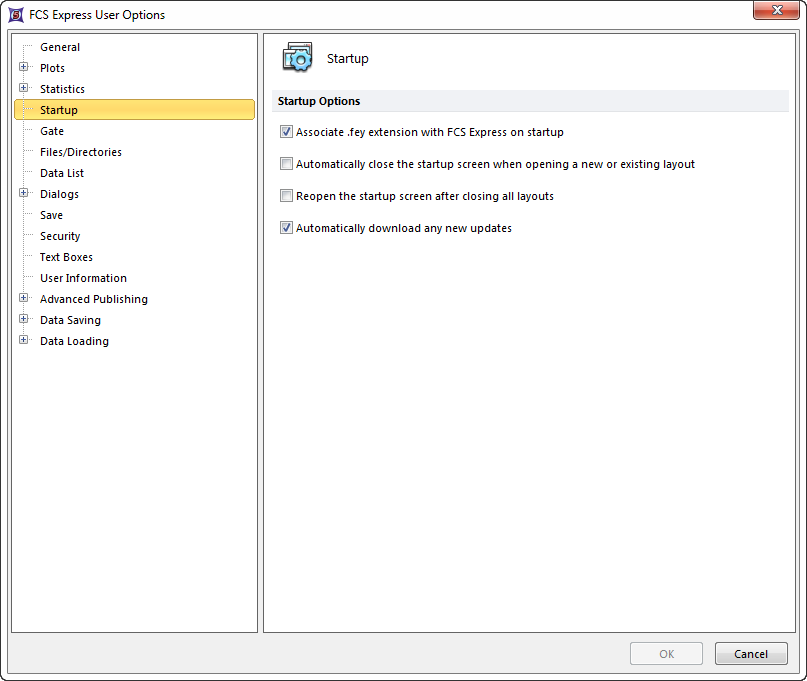Viewport: 807px width, 681px height.
Task: Open Advanced Publishing options
Action: [94, 300]
